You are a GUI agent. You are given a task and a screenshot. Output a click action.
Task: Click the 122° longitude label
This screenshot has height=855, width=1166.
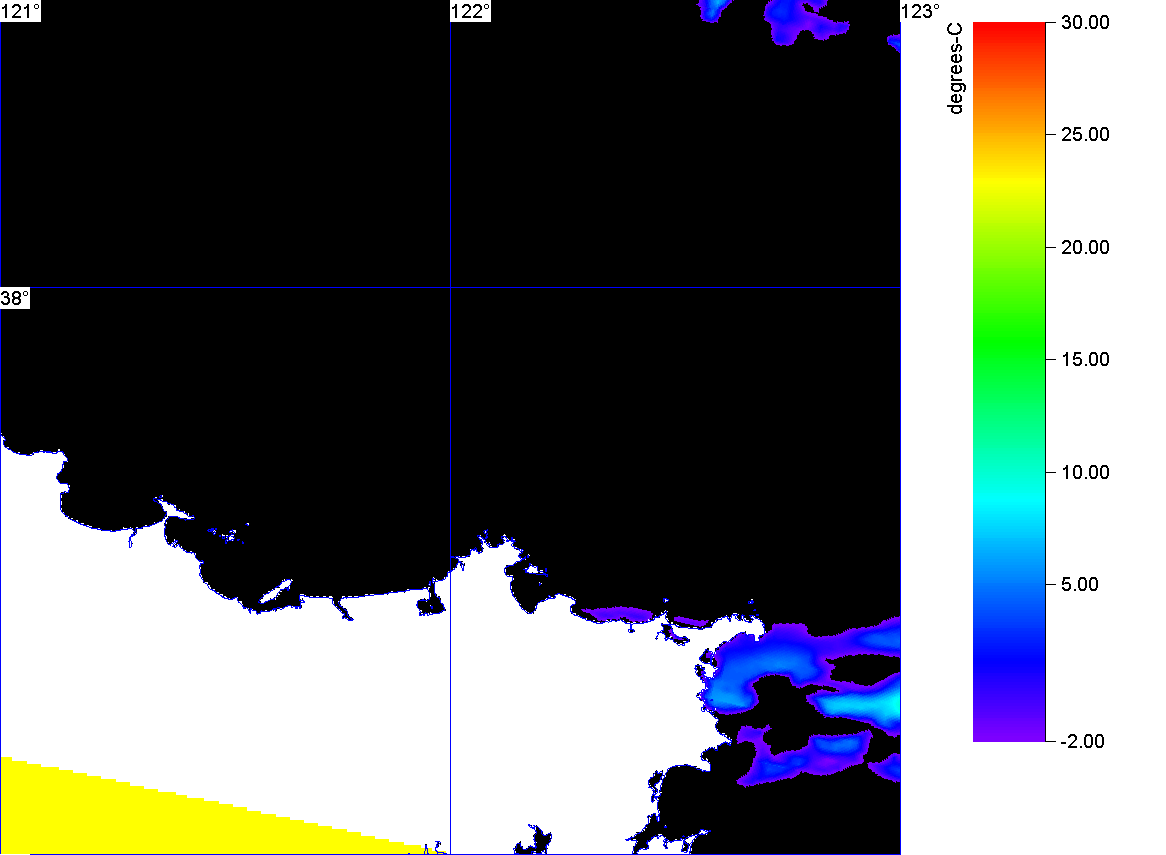[x=471, y=11]
